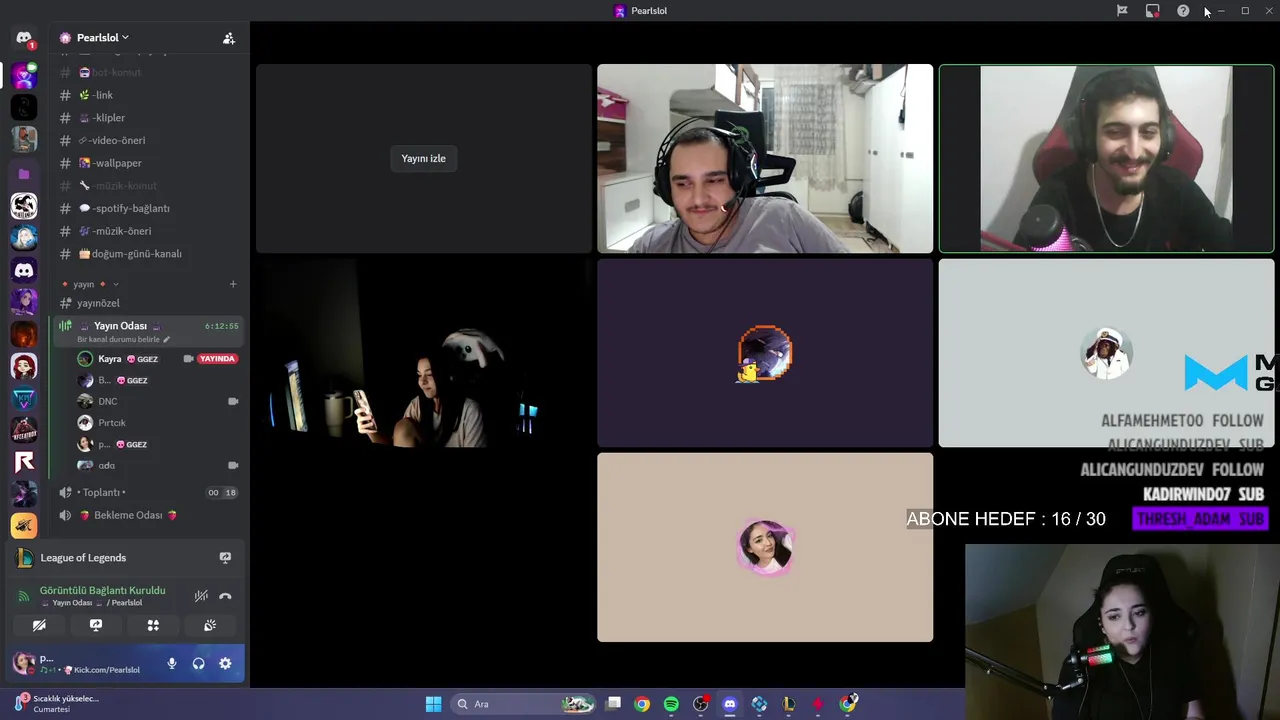This screenshot has width=1280, height=720.
Task: Open the weather widget on taskbar
Action: click(x=57, y=704)
